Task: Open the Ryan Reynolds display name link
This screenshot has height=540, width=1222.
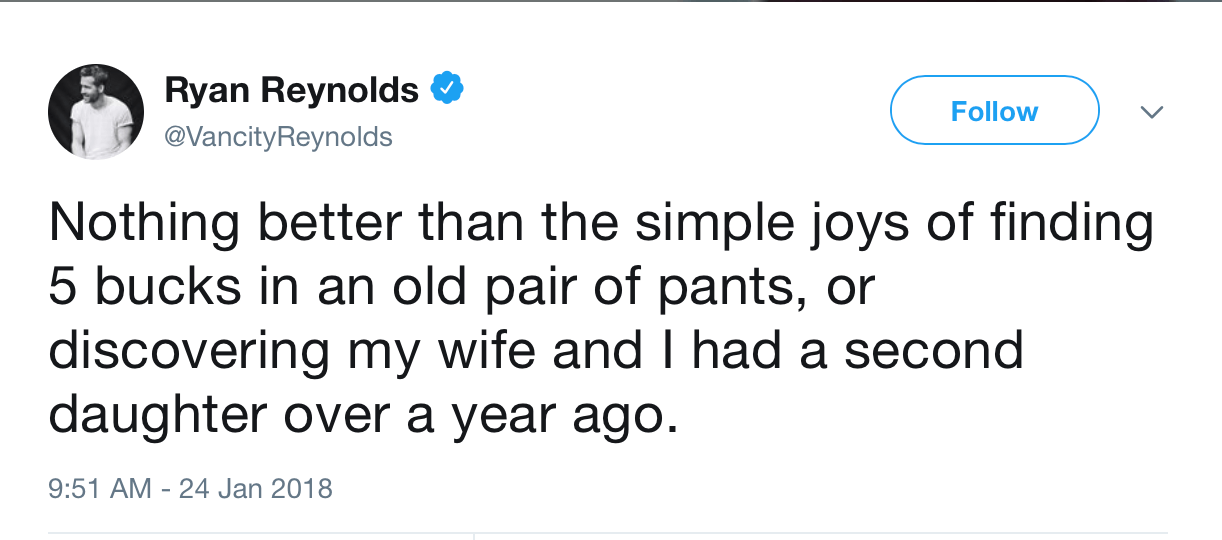Action: [291, 91]
